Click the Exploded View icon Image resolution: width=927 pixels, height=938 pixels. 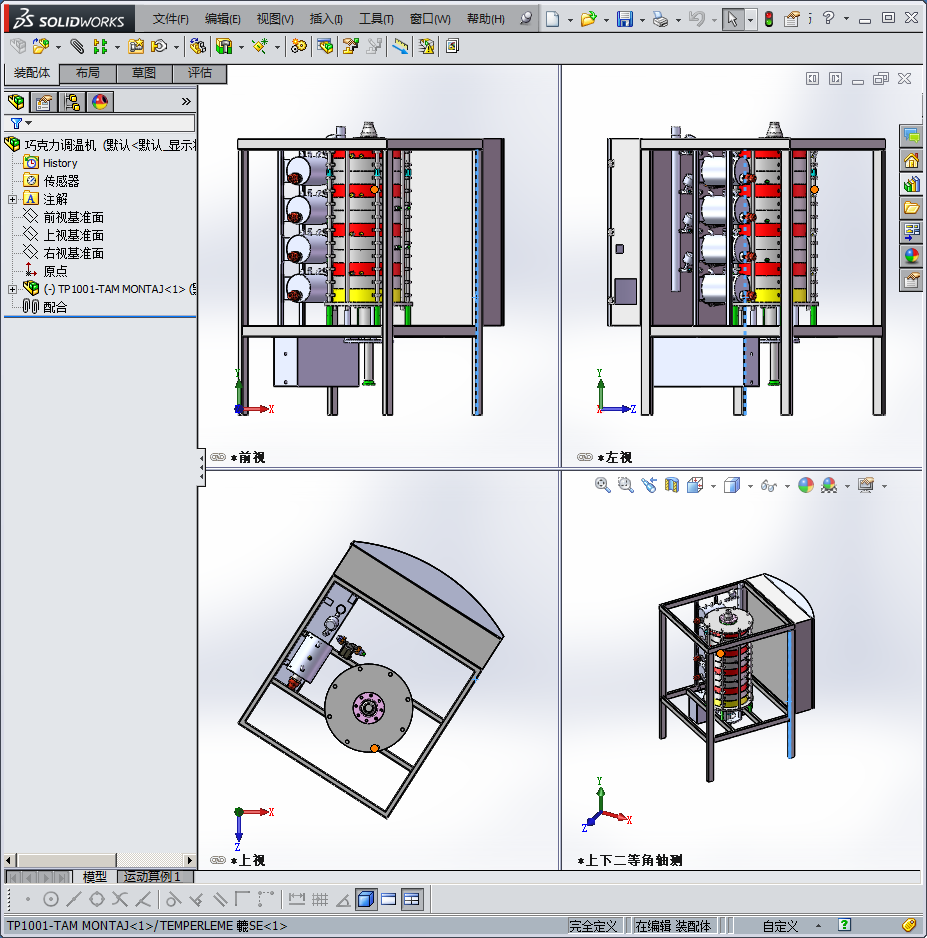(x=350, y=46)
